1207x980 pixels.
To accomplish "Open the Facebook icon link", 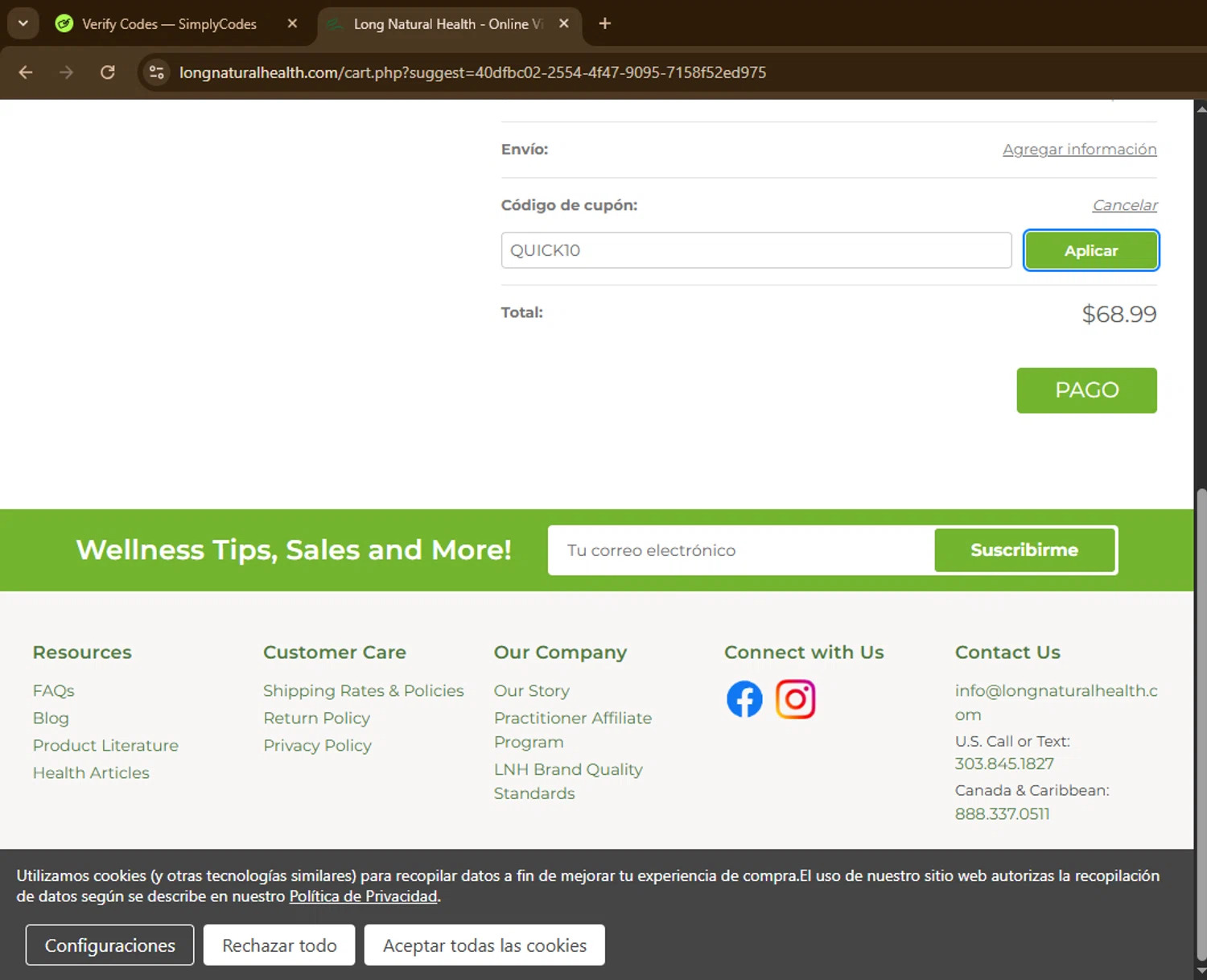I will pyautogui.click(x=744, y=699).
